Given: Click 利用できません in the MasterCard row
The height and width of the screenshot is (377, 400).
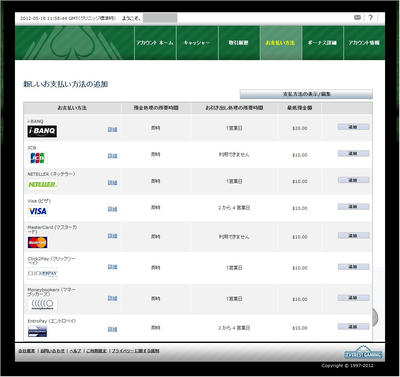Looking at the screenshot, I should [x=234, y=237].
